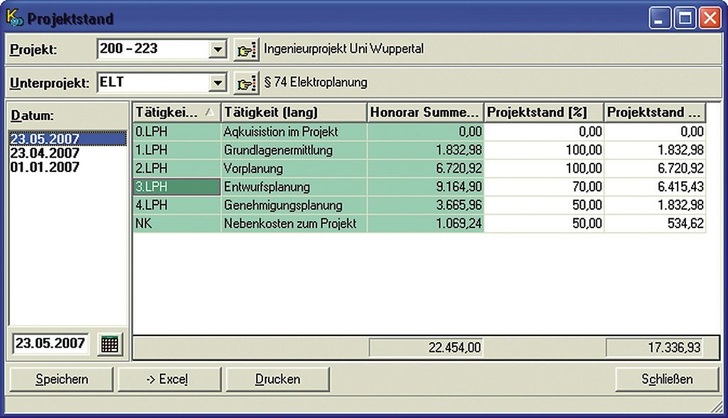Screen dimensions: 728x418
Task: Export the table with -> Excel button
Action: click(x=167, y=379)
